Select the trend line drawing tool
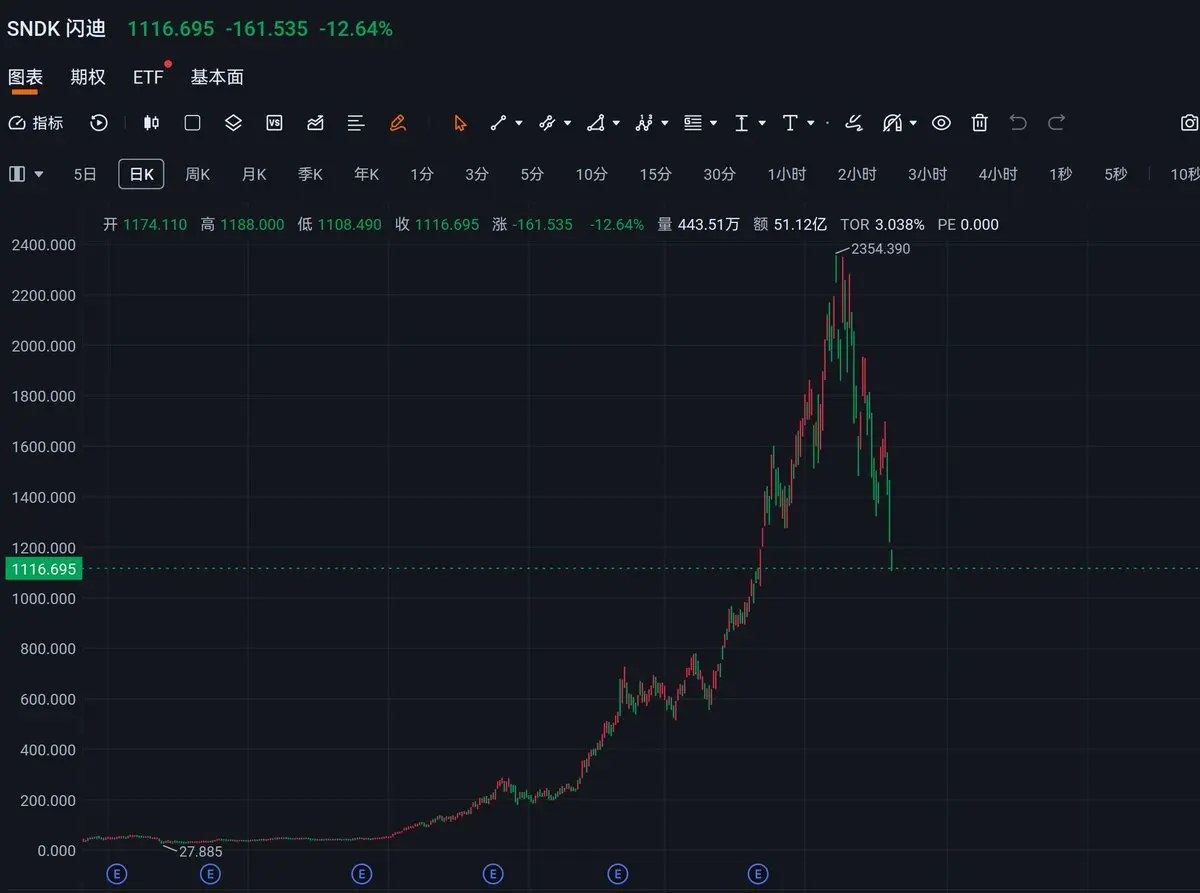1200x893 pixels. 498,123
